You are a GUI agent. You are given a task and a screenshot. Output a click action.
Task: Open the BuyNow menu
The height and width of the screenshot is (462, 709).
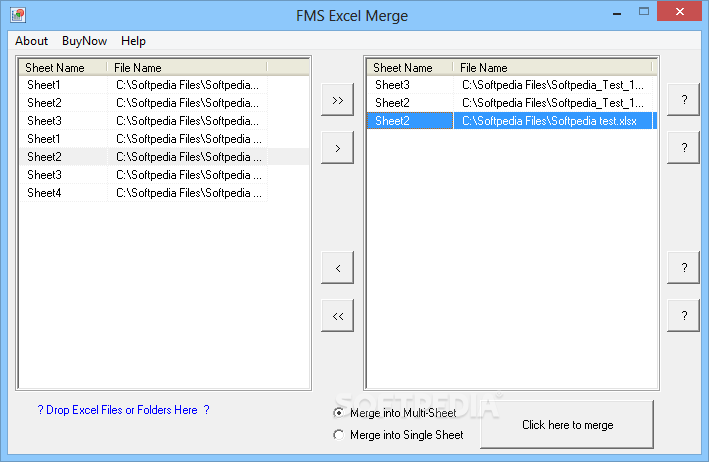point(84,41)
